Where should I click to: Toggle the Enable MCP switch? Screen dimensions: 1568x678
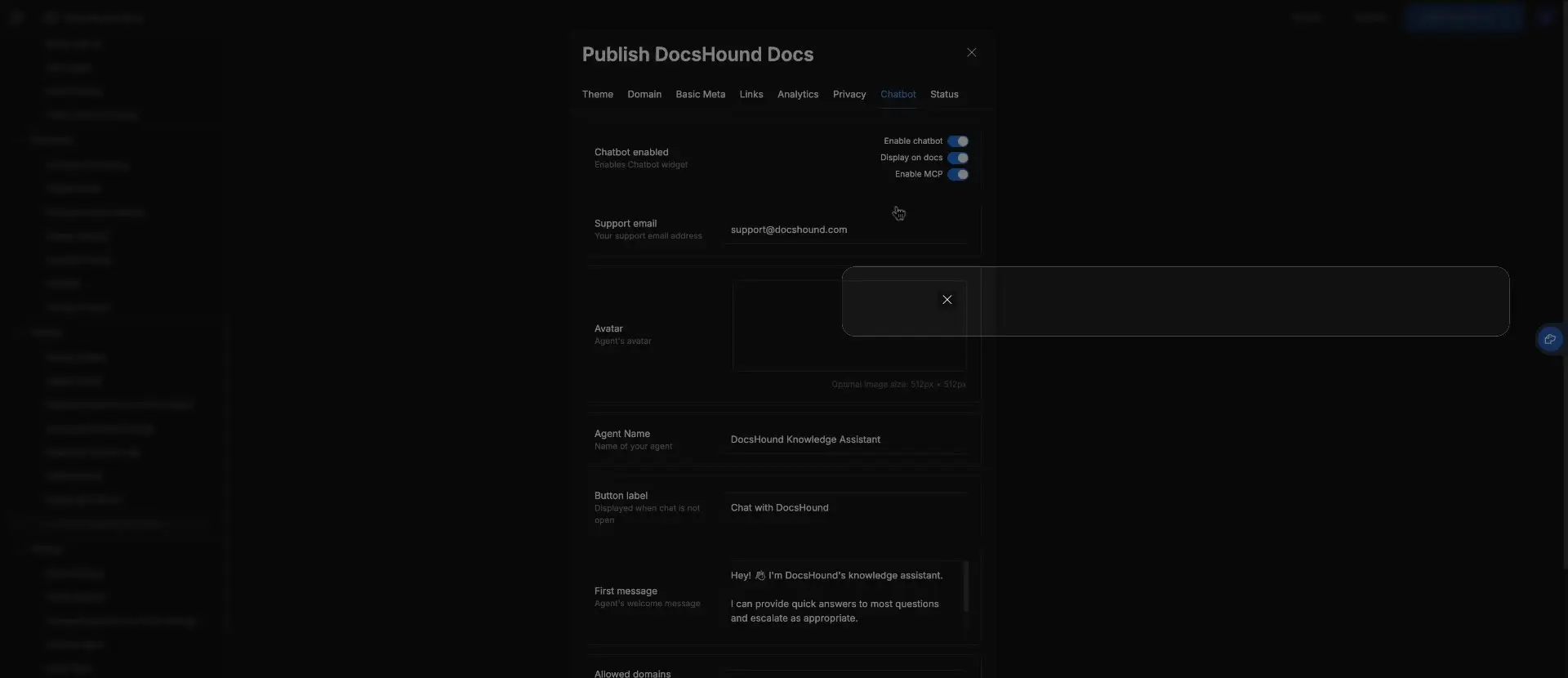(x=958, y=174)
